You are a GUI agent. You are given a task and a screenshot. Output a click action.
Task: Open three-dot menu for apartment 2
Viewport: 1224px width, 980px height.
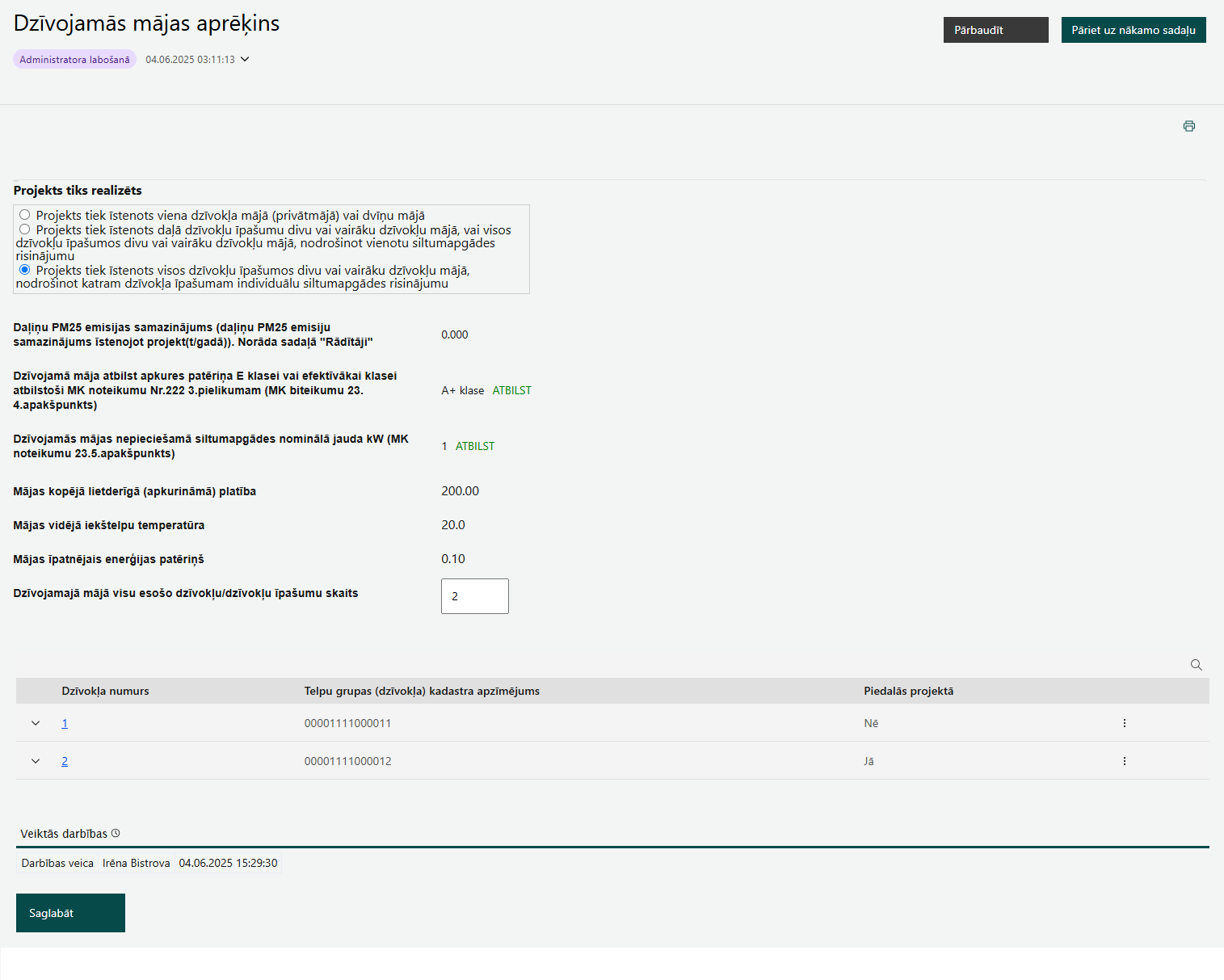(1124, 761)
